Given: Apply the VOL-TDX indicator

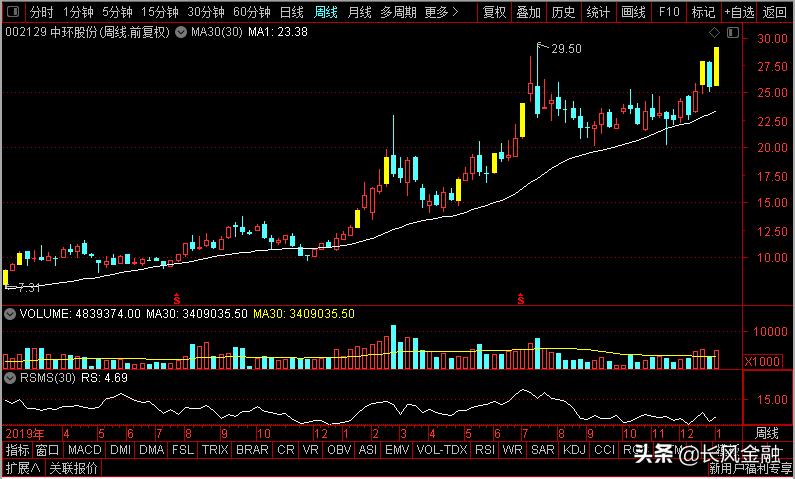Looking at the screenshot, I should pyautogui.click(x=442, y=450).
